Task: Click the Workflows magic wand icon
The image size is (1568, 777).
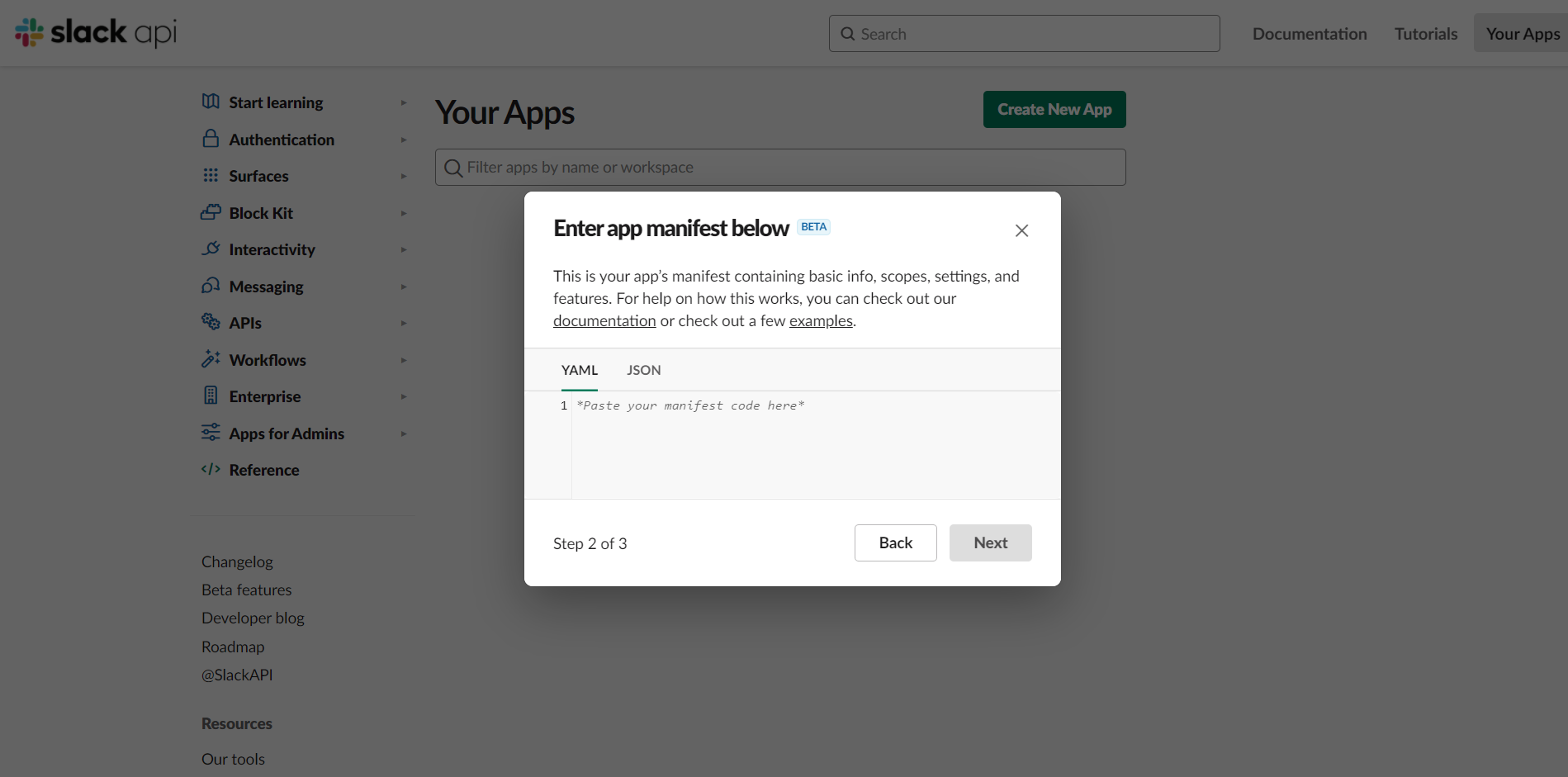Action: point(211,359)
